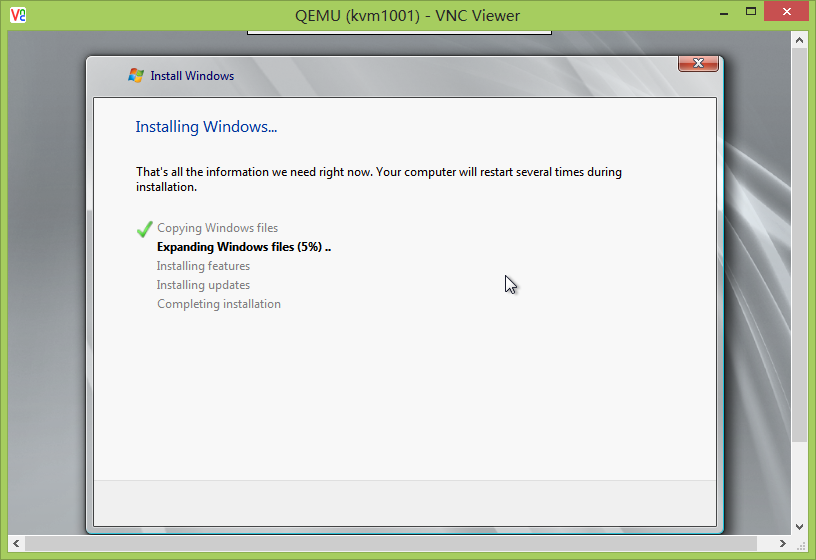Click the 'Installing updates' step text
Screen dimensions: 816x560
pos(203,285)
